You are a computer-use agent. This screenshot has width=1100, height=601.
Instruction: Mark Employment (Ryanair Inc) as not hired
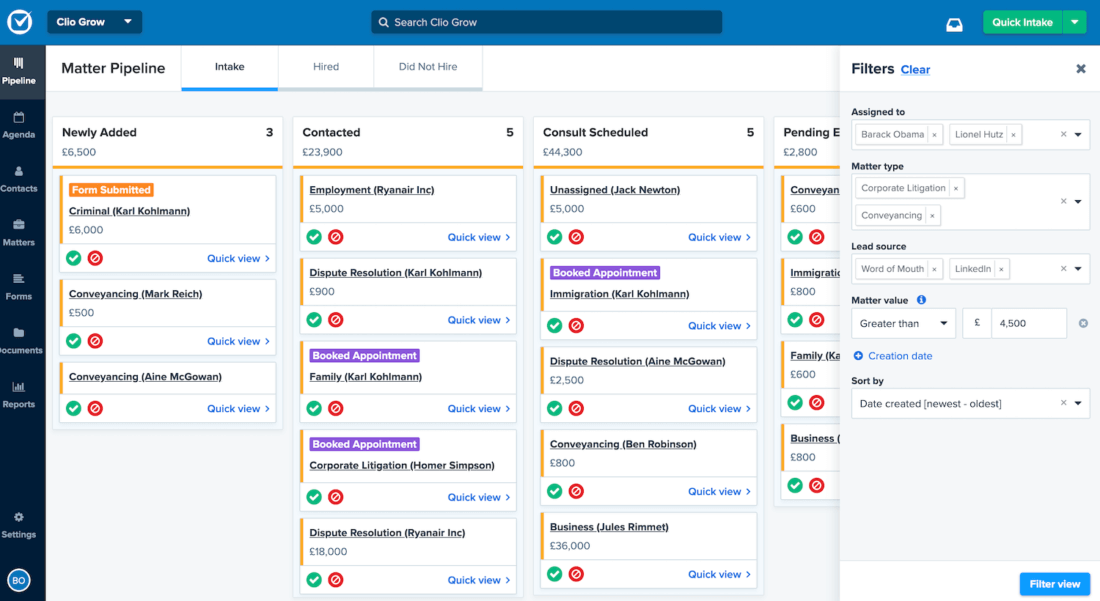[x=336, y=237]
